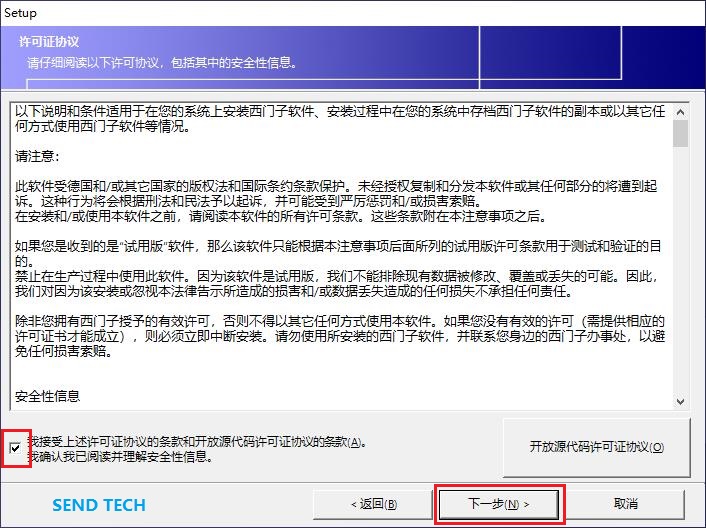The height and width of the screenshot is (528, 706).
Task: Click the license text scroll down arrow
Action: (680, 400)
